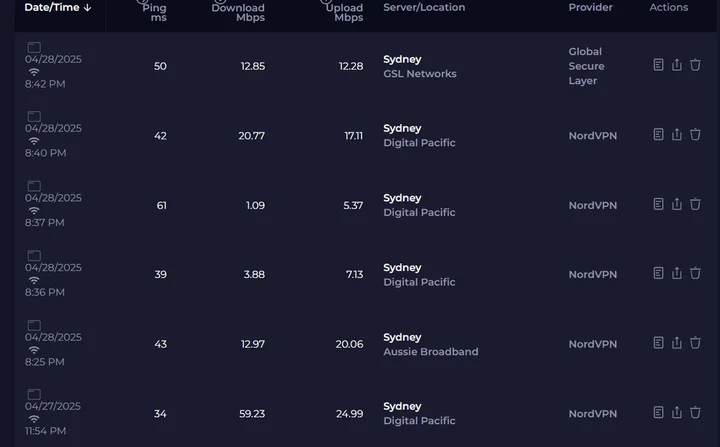720x447 pixels.
Task: Share the Aussie Broadband 8:25 PM result
Action: [677, 343]
